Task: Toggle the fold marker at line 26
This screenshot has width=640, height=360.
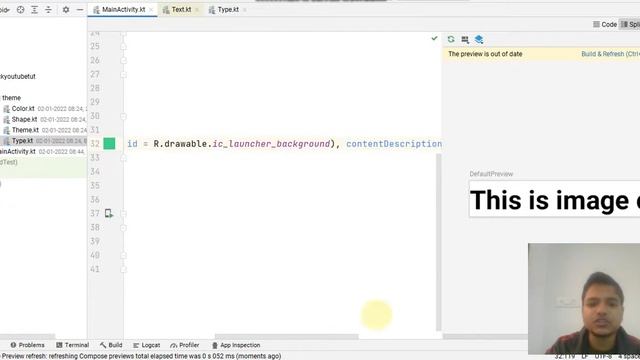Action: pyautogui.click(x=123, y=60)
